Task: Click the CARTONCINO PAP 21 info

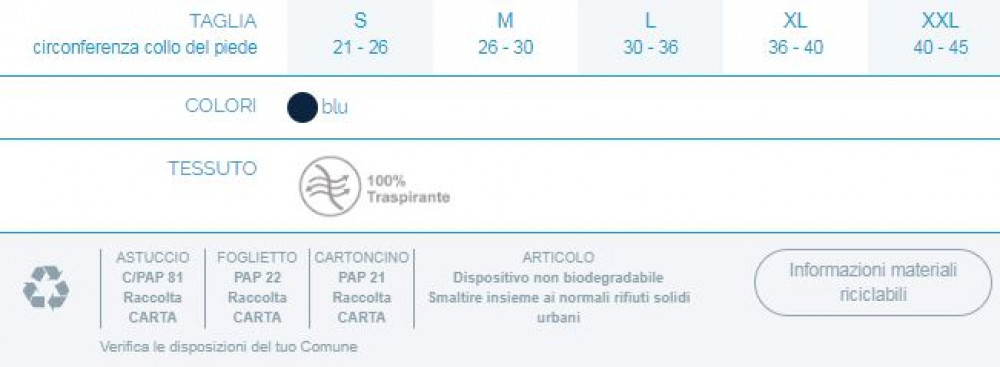Action: tap(362, 287)
